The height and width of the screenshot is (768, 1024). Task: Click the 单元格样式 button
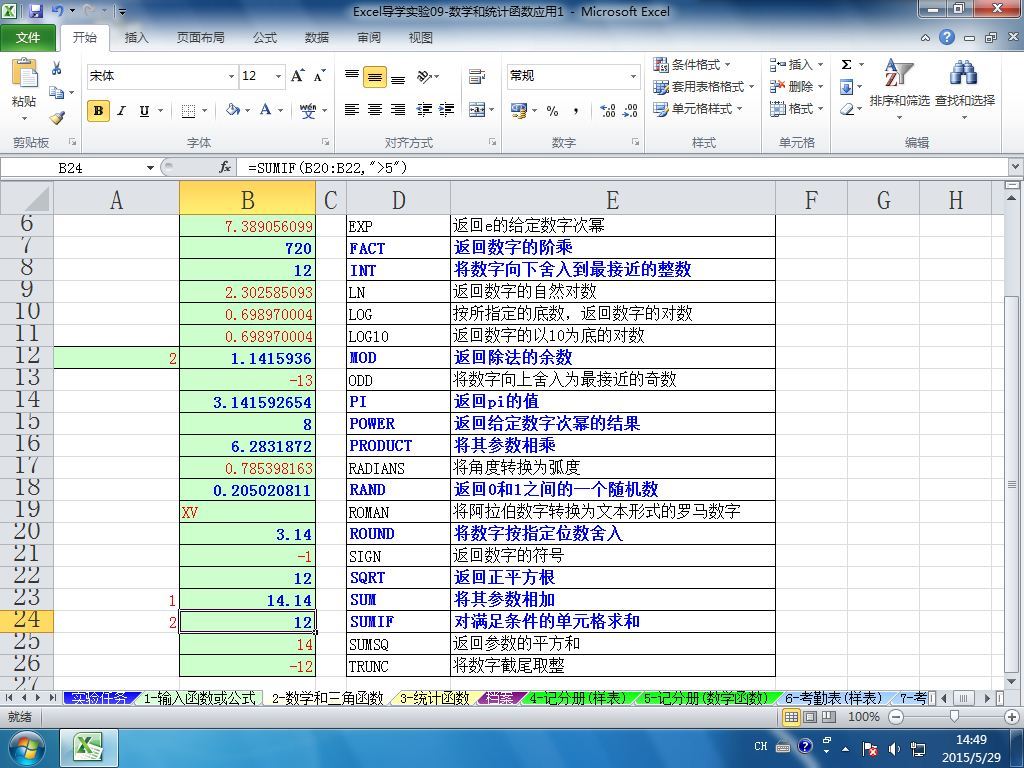(x=699, y=108)
